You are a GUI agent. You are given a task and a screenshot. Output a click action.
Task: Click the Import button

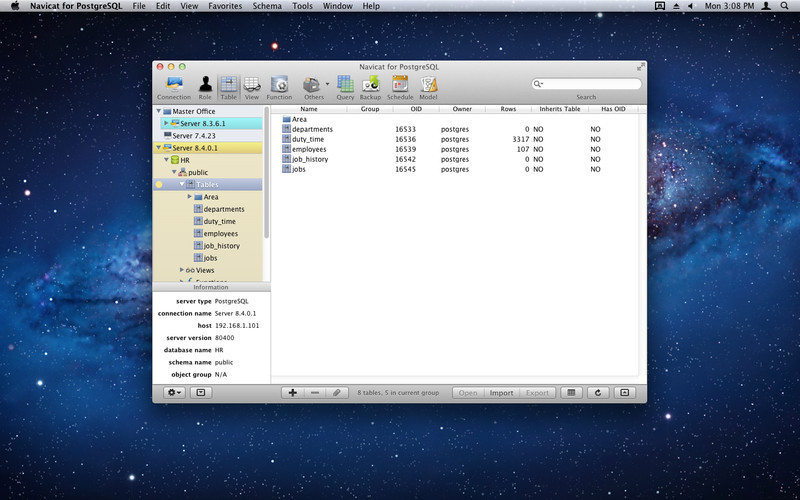click(502, 392)
